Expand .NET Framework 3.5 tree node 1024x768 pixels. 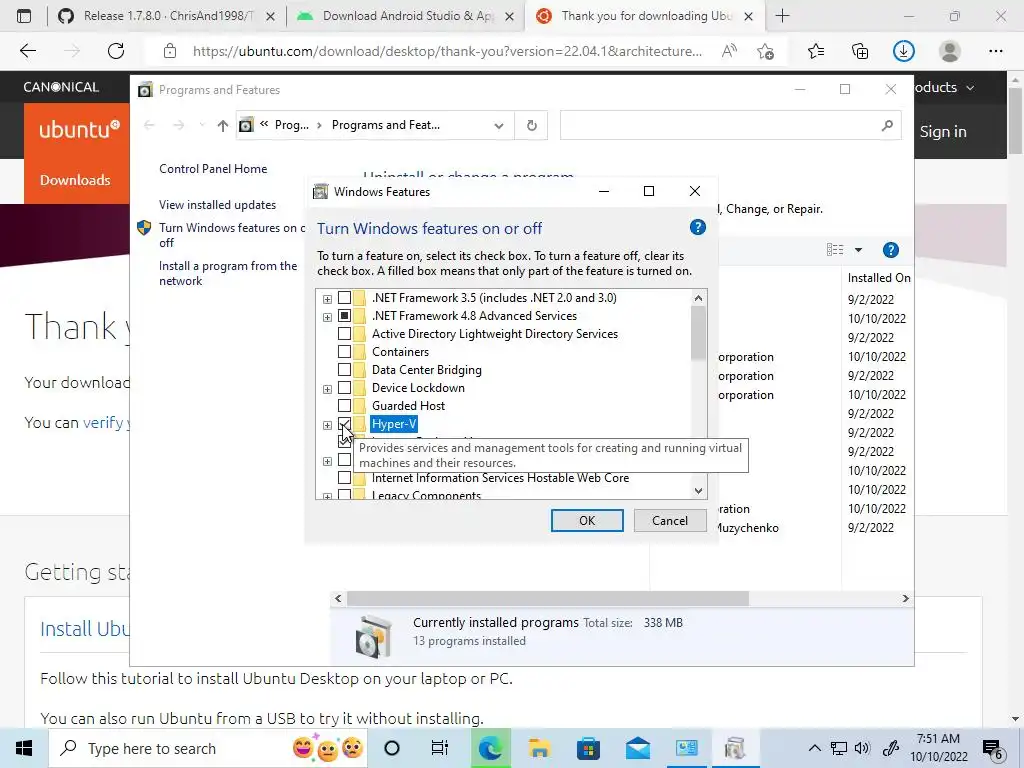[x=327, y=299]
